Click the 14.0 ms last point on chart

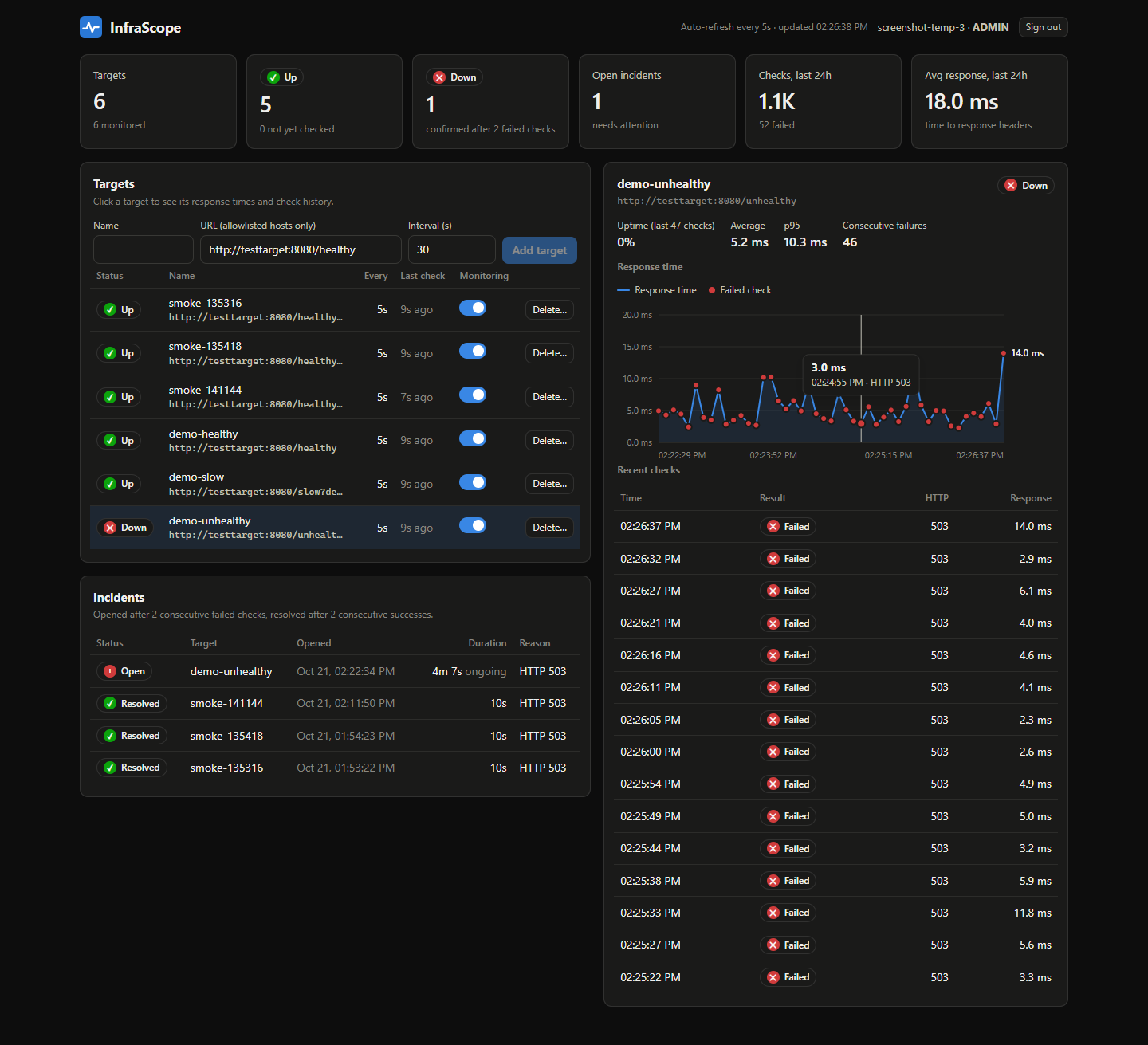[x=1004, y=353]
